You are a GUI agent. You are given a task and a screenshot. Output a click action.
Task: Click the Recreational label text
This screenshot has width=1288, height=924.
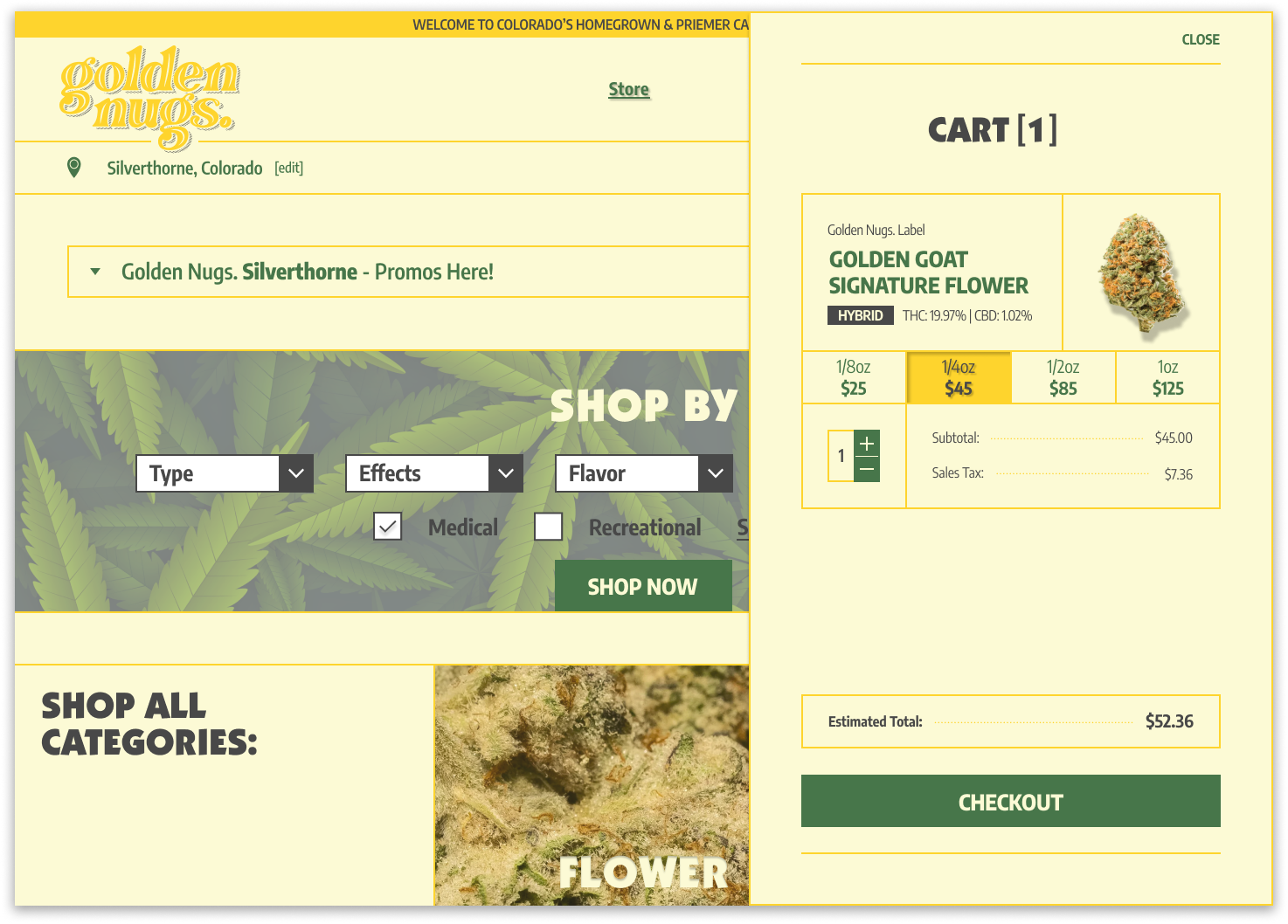pyautogui.click(x=645, y=528)
